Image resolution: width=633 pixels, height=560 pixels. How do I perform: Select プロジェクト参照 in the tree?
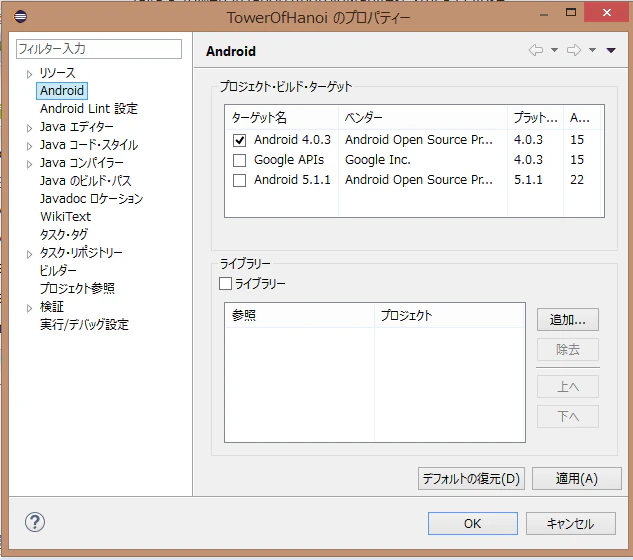[x=78, y=288]
